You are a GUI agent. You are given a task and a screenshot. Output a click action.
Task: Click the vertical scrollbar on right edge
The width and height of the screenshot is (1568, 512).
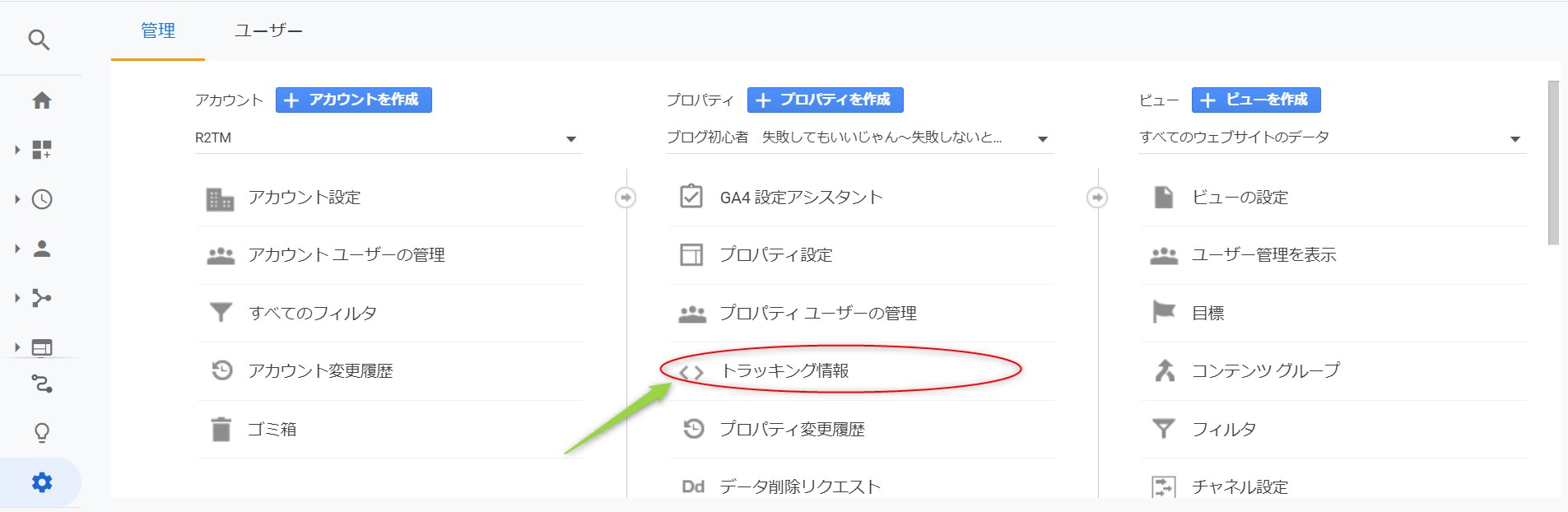coord(1553,165)
